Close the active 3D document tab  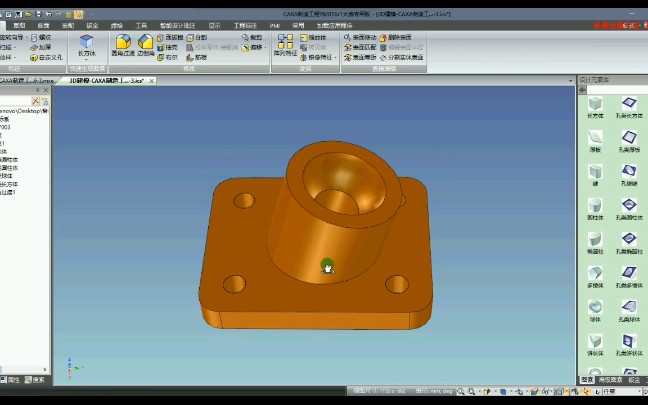tap(152, 81)
